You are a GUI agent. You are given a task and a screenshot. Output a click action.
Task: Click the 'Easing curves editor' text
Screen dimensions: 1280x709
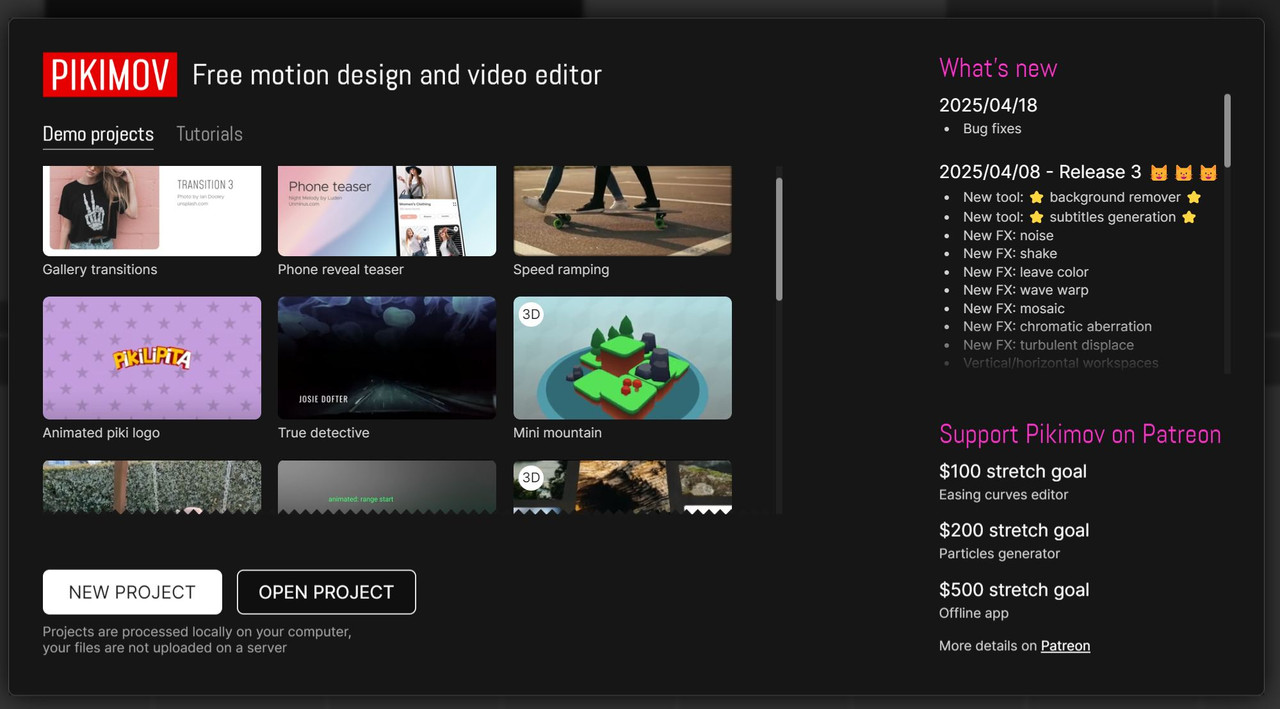pyautogui.click(x=1003, y=495)
